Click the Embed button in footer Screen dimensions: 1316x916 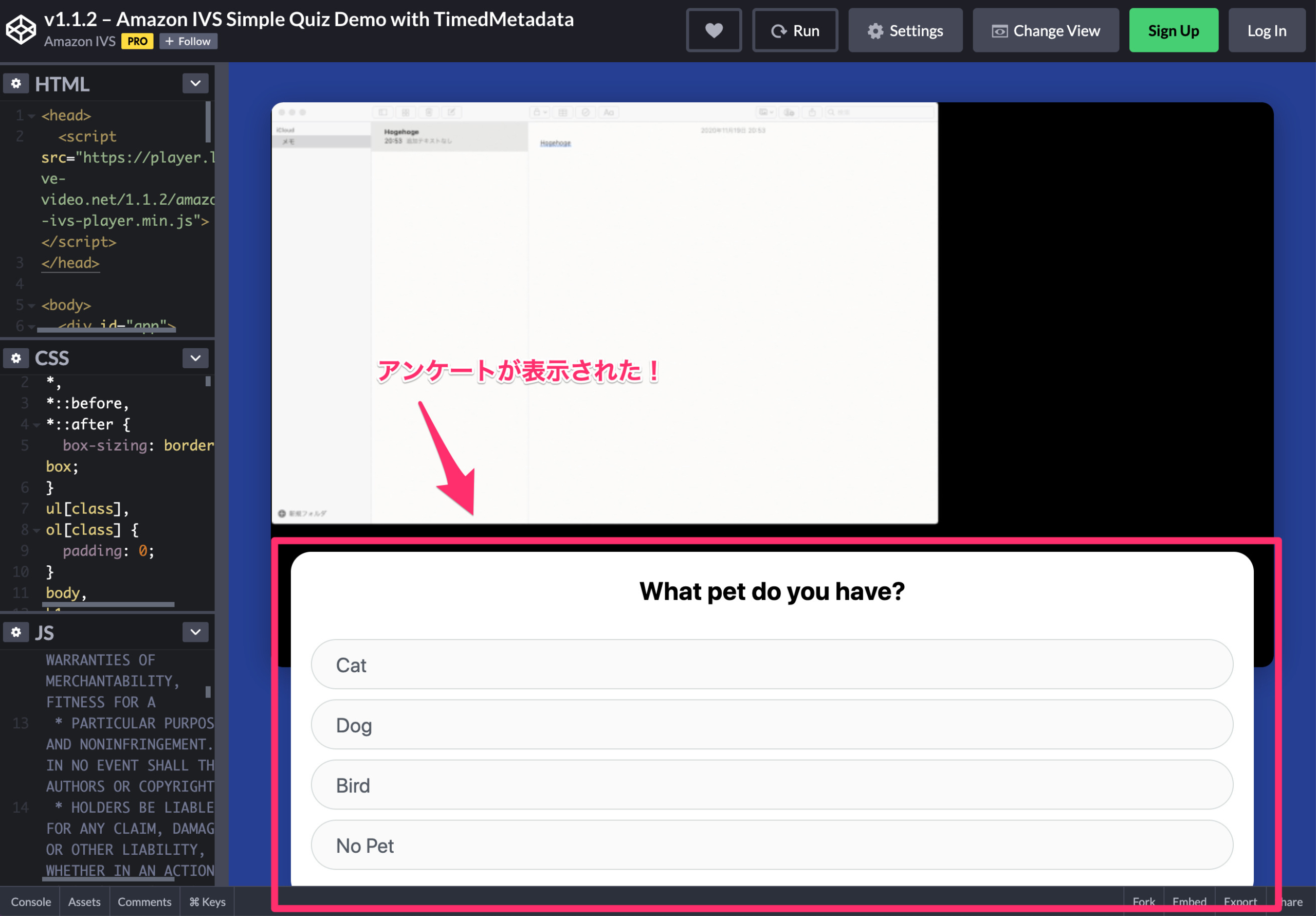[x=1190, y=902]
